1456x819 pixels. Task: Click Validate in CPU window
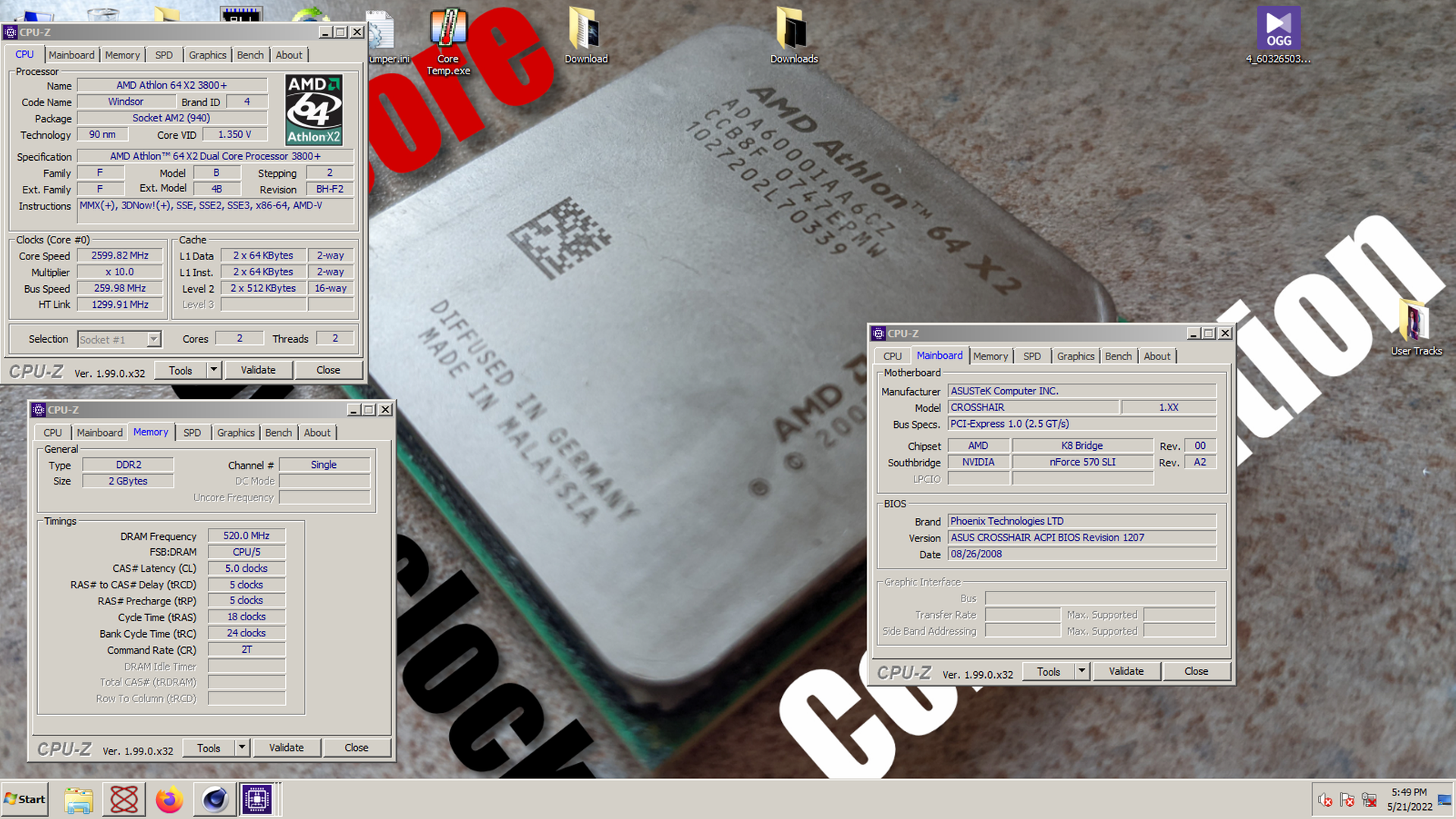(258, 370)
